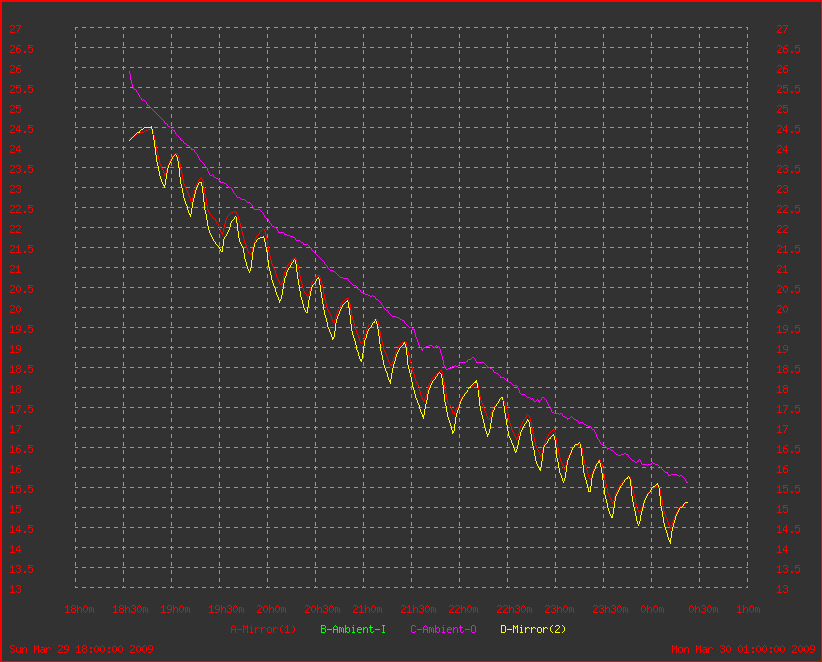
Task: Click the 20h0m time axis label
Action: coord(271,609)
